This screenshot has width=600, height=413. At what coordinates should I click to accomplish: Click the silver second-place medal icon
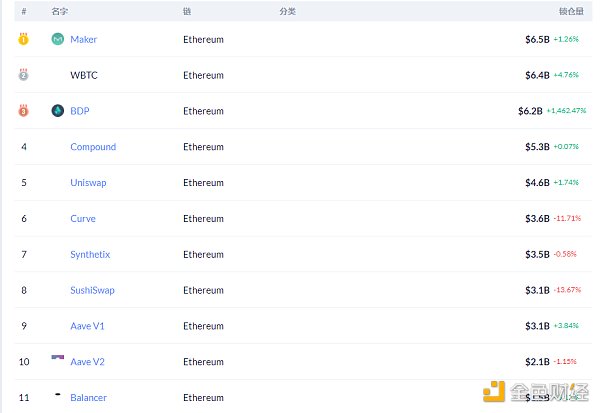click(x=23, y=75)
